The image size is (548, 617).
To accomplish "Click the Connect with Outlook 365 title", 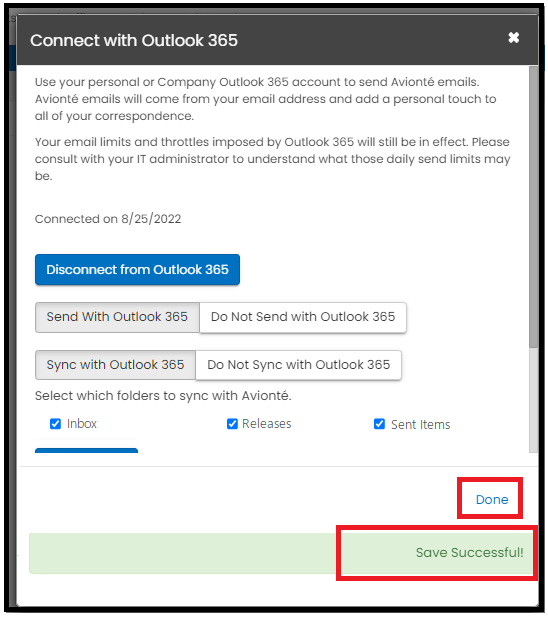I will pyautogui.click(x=134, y=41).
